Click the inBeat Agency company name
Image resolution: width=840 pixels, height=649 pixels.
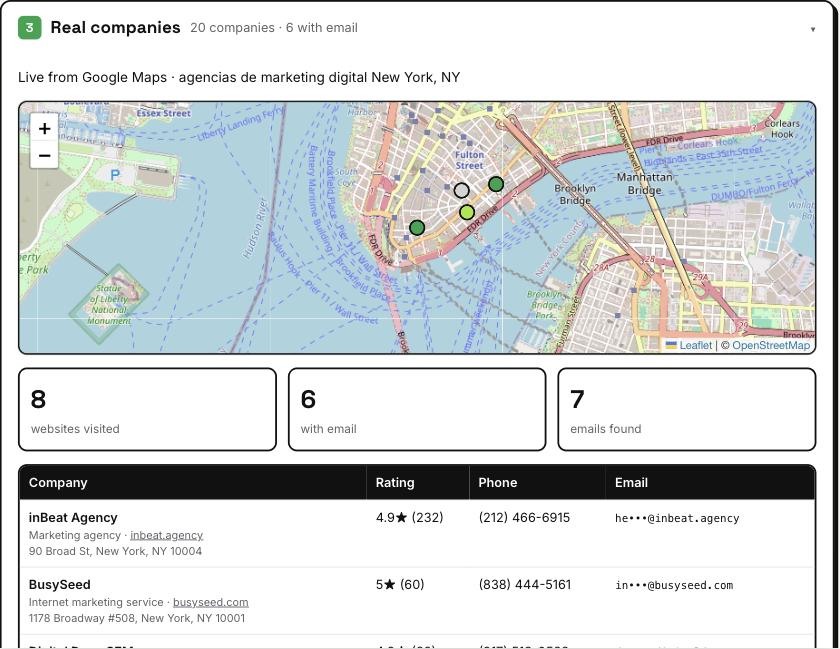[x=73, y=518]
